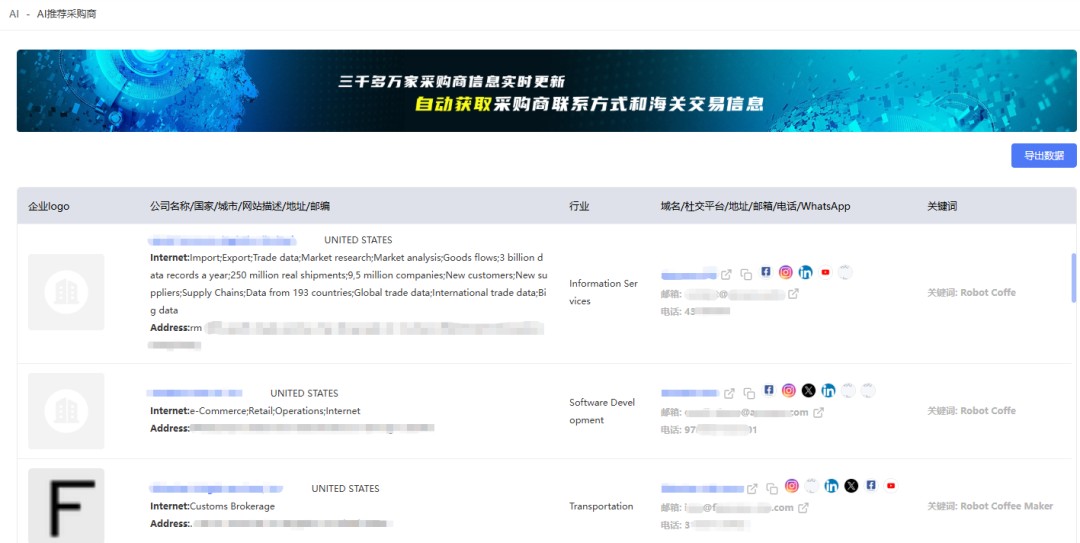Click the vertical scrollbar thumb
Viewport: 1080px width, 543px height.
[x=1074, y=278]
